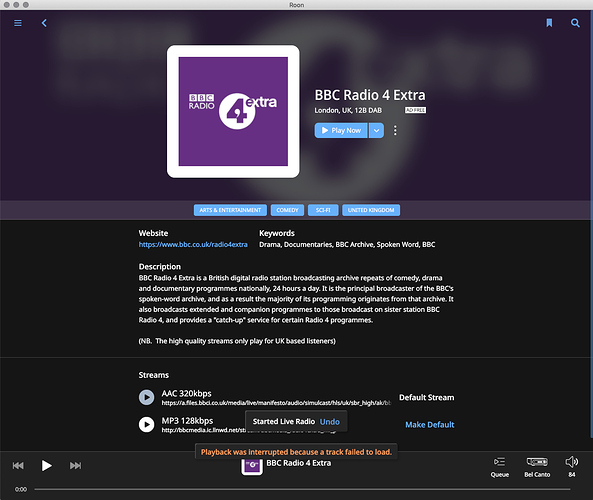Skip to previous track in footer
The width and height of the screenshot is (593, 500).
pos(18,465)
